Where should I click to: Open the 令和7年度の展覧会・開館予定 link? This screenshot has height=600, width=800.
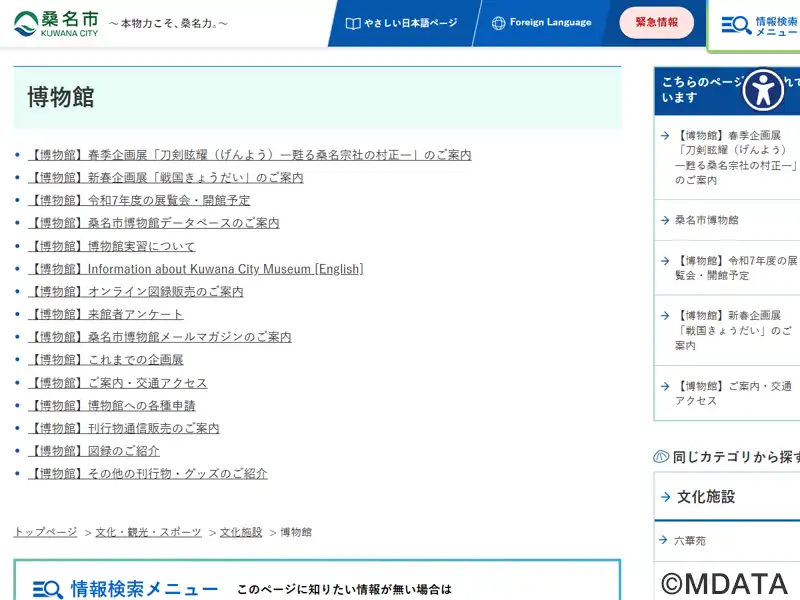(139, 200)
